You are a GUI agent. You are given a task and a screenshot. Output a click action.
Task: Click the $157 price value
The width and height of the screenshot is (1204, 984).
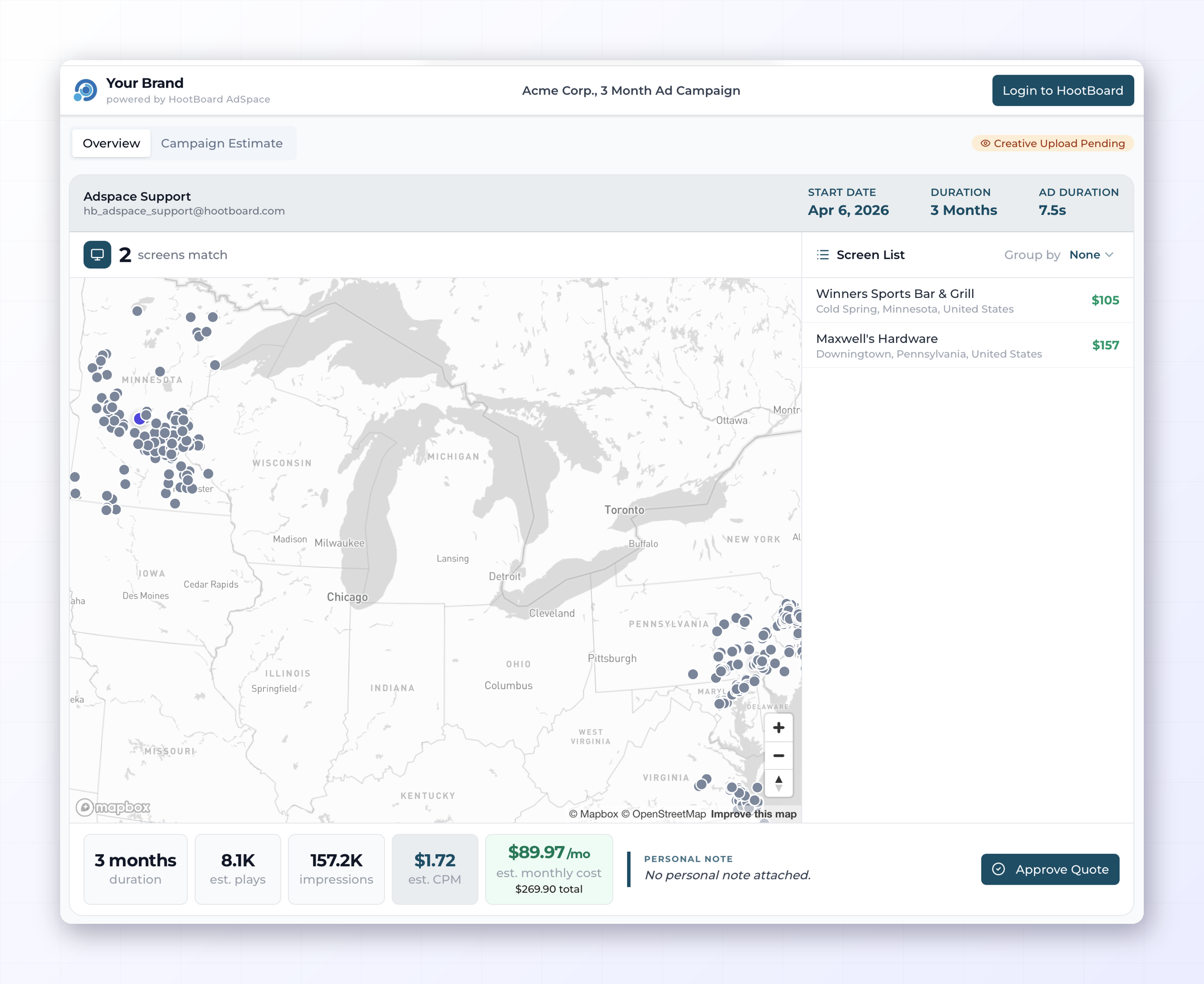point(1105,345)
